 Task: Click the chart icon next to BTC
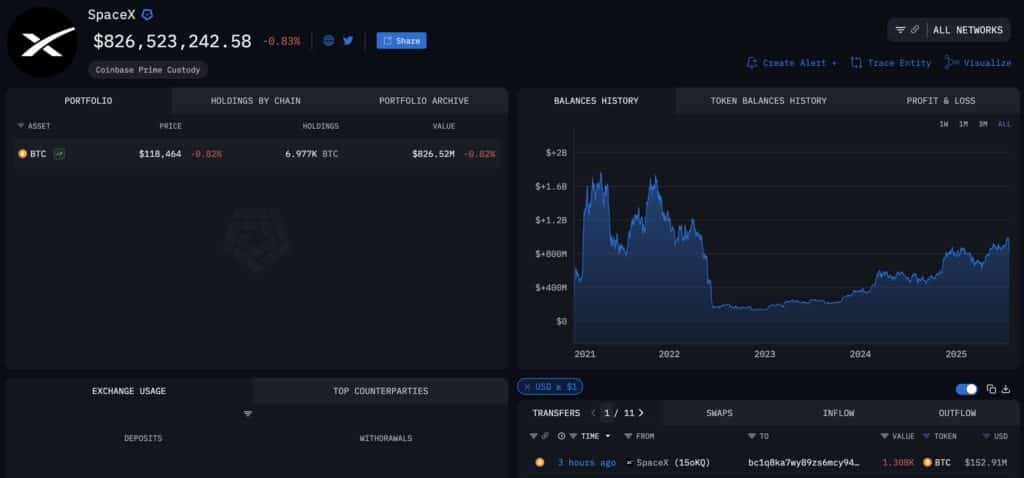[59, 154]
